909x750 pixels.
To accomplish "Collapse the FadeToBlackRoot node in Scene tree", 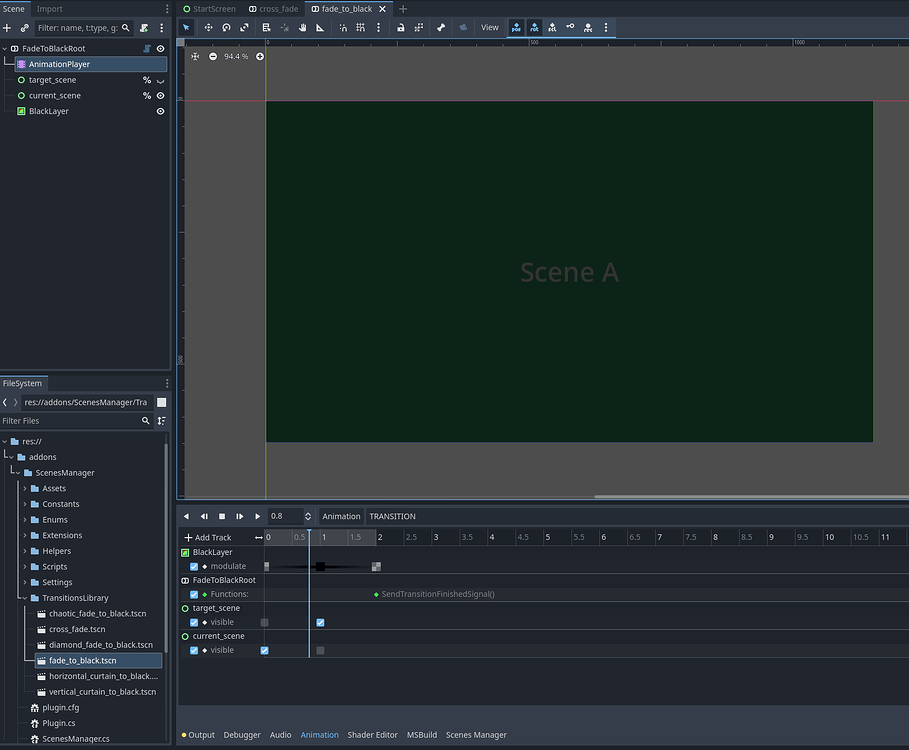I will pyautogui.click(x=7, y=47).
